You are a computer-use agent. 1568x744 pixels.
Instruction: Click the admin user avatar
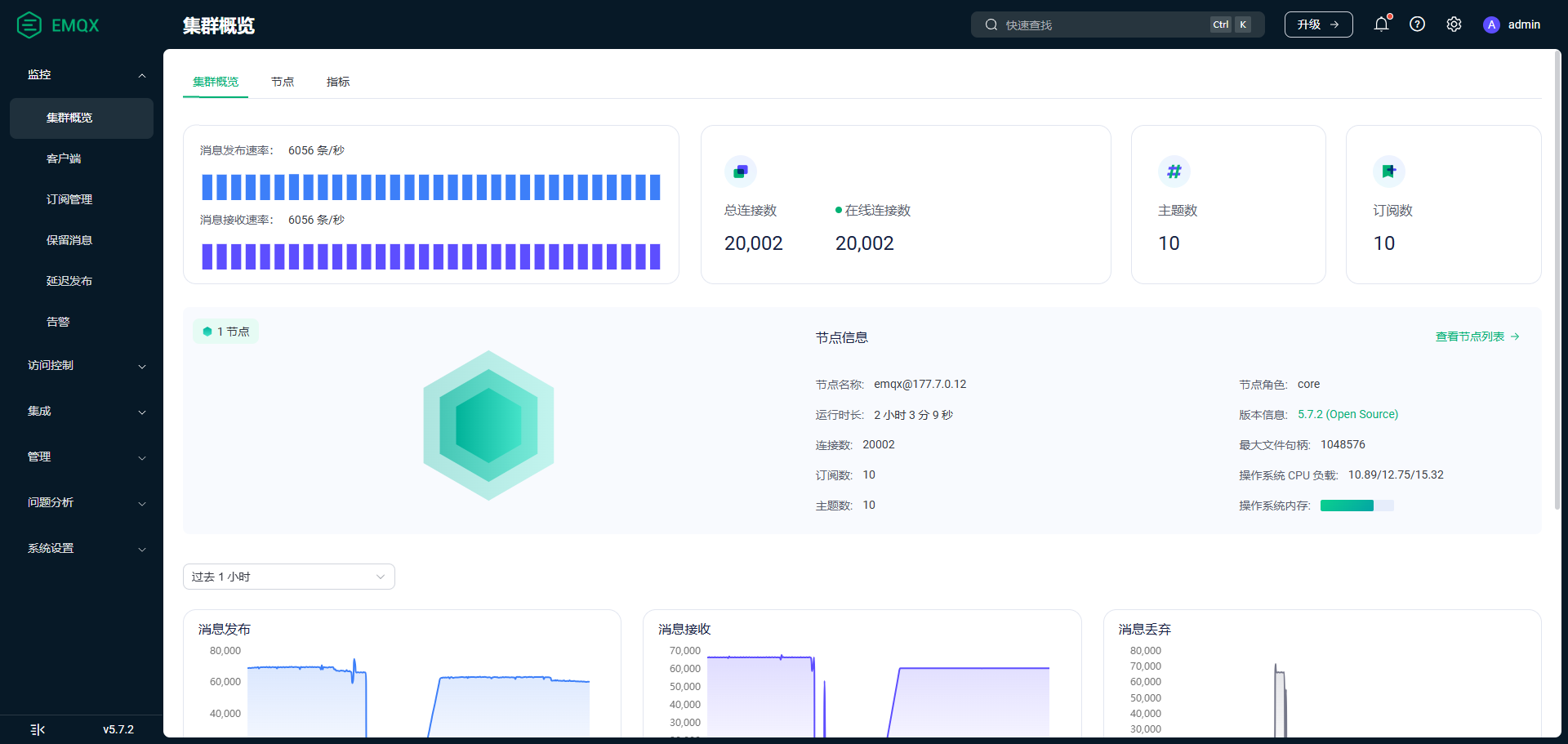(x=1491, y=25)
